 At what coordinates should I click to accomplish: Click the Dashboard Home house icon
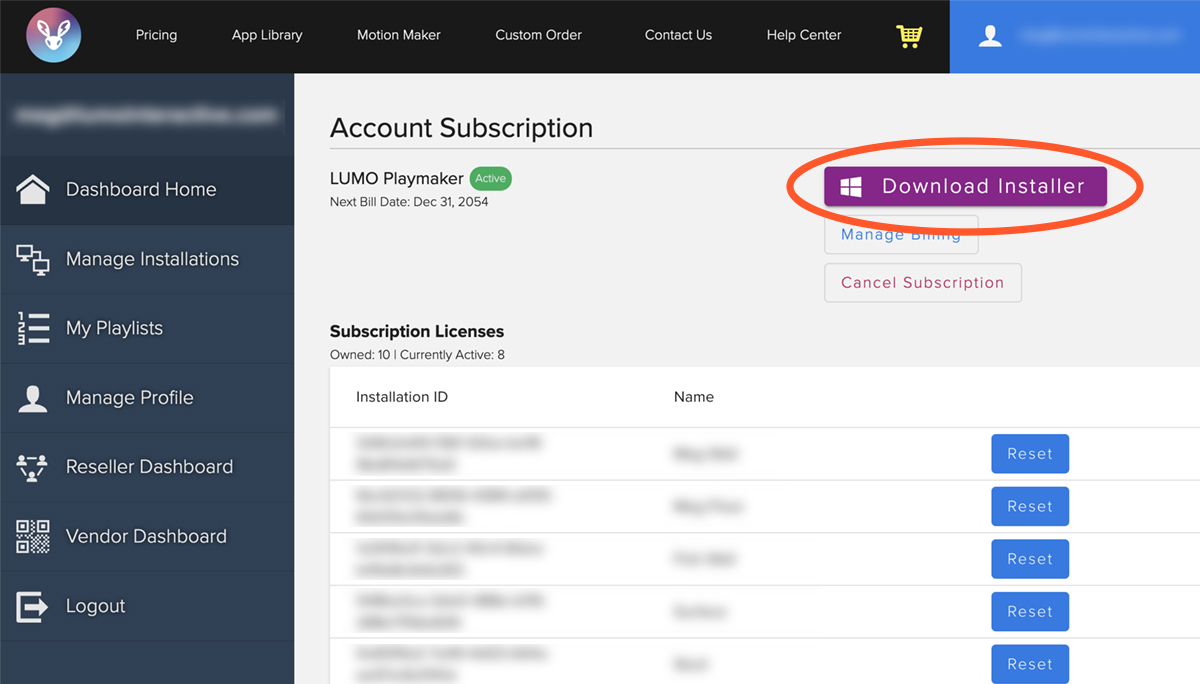(33, 189)
